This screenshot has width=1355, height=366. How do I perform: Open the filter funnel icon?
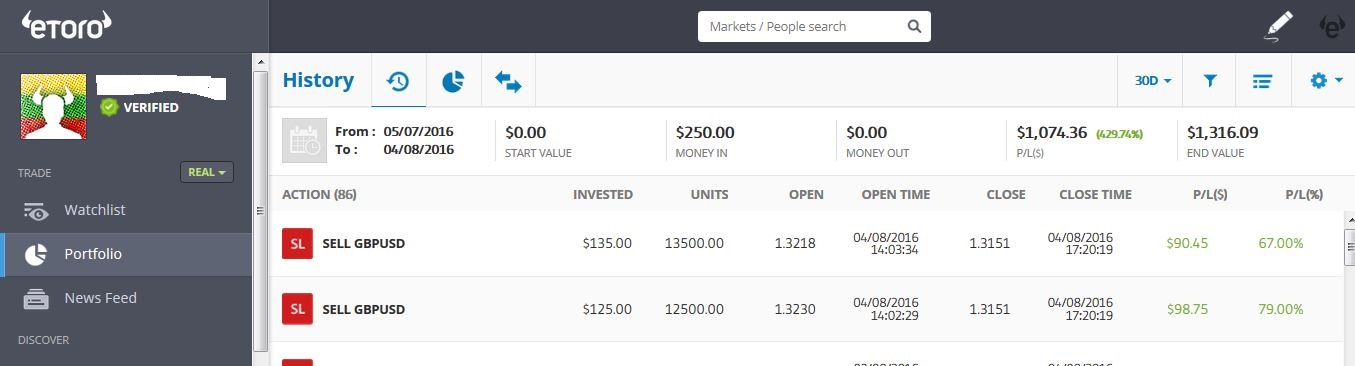point(1210,81)
